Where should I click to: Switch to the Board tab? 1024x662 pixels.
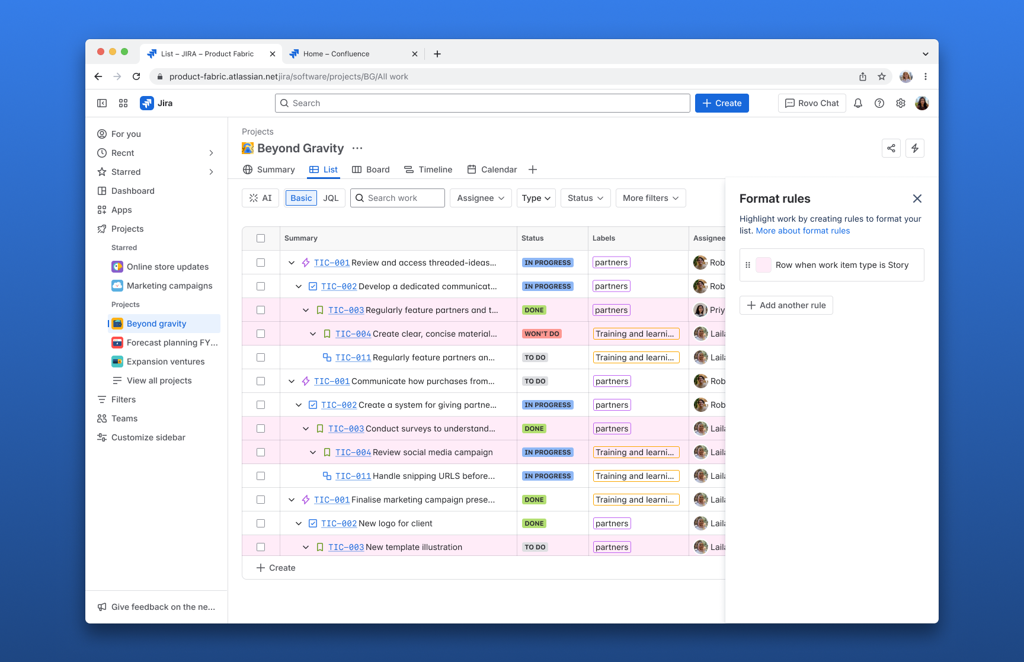pyautogui.click(x=370, y=169)
